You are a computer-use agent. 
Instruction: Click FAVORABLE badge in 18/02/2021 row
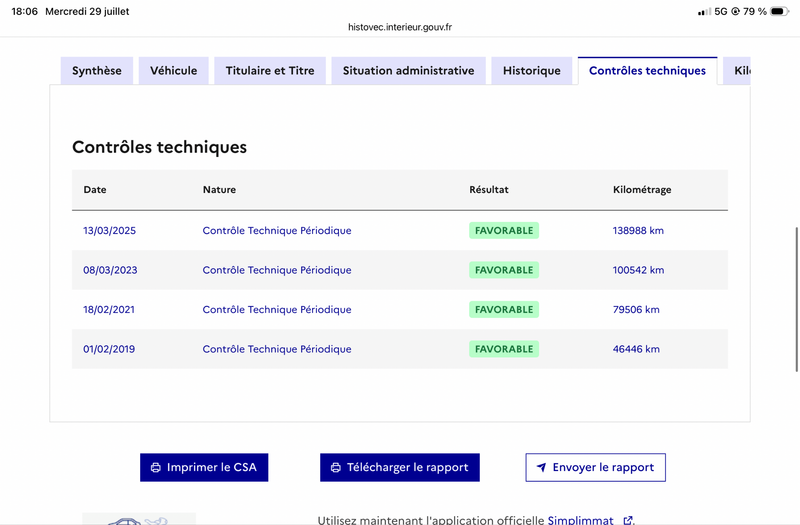coord(504,310)
